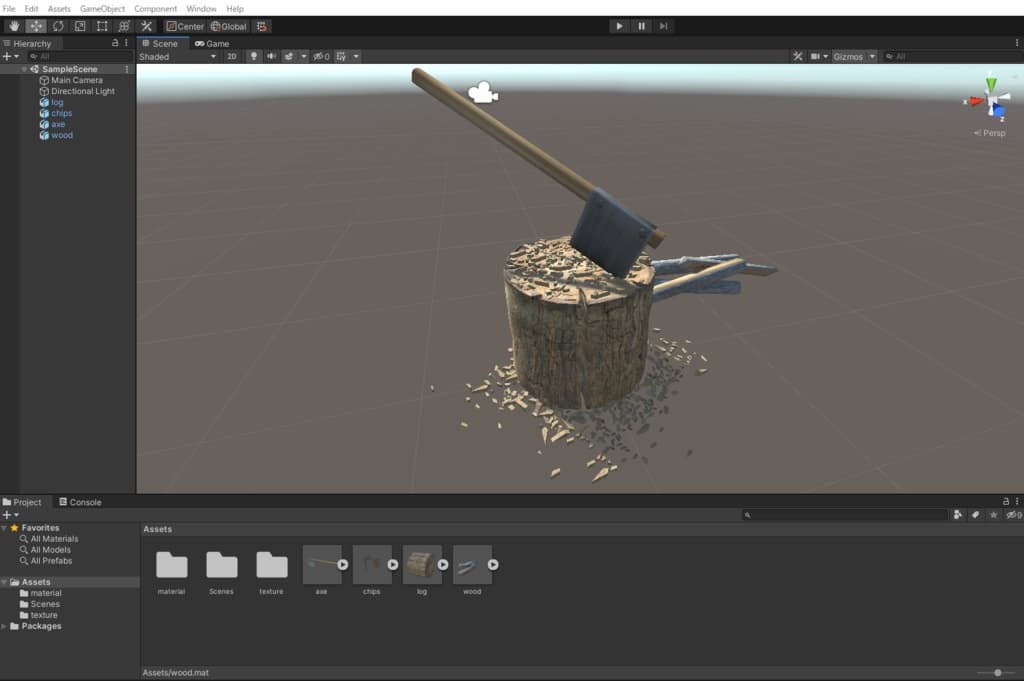Select the Rotate tool
This screenshot has height=681, width=1024.
coord(58,26)
